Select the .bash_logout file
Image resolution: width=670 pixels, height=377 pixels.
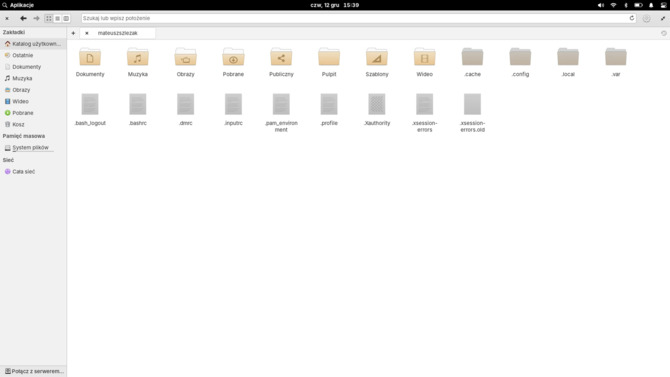click(90, 104)
